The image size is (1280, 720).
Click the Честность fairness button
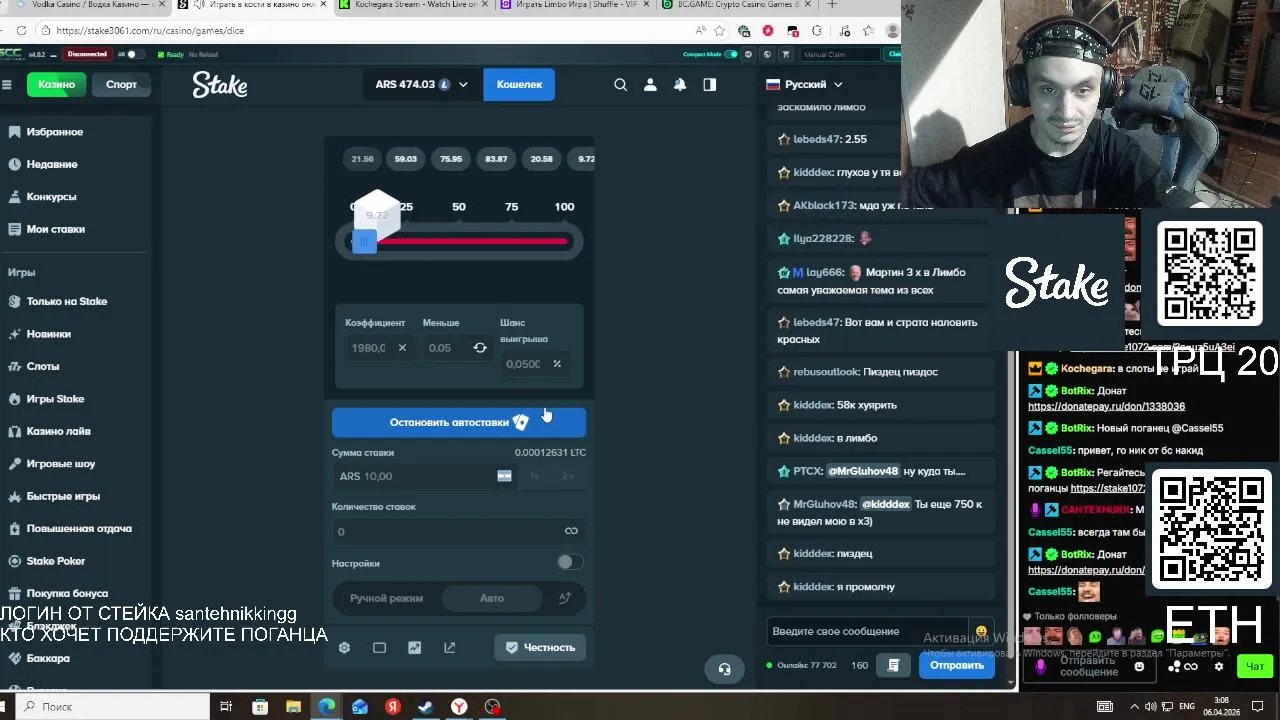[541, 648]
